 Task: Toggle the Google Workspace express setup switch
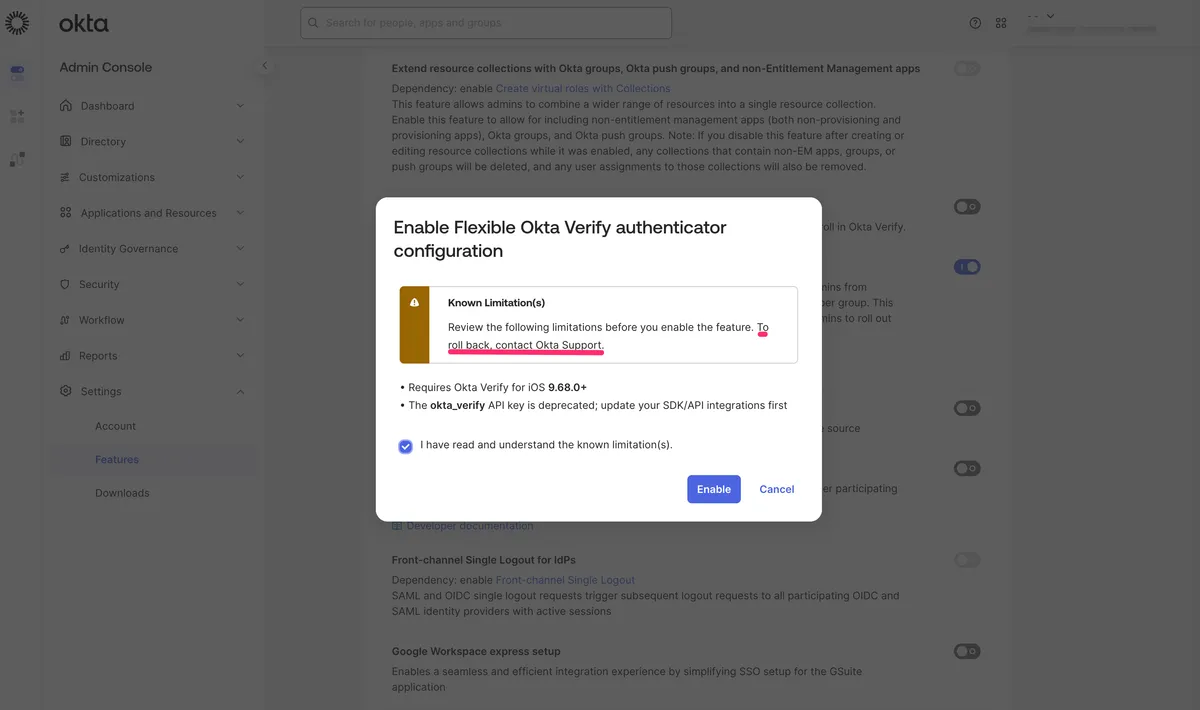tap(967, 651)
